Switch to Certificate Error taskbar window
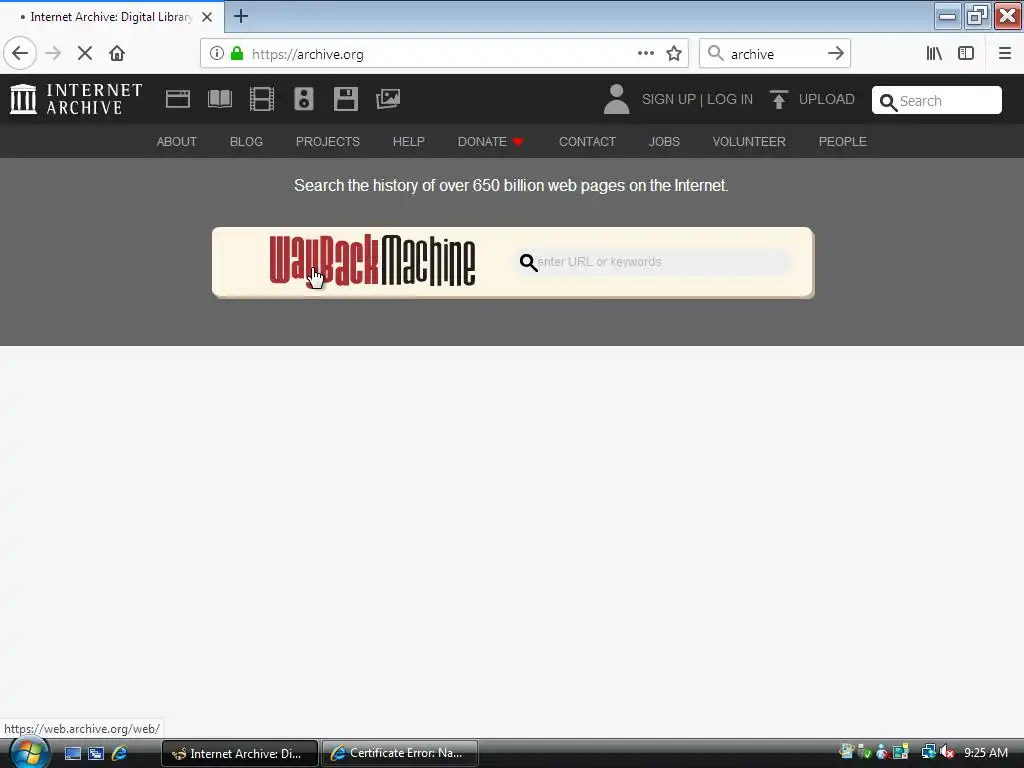1024x768 pixels. point(400,753)
